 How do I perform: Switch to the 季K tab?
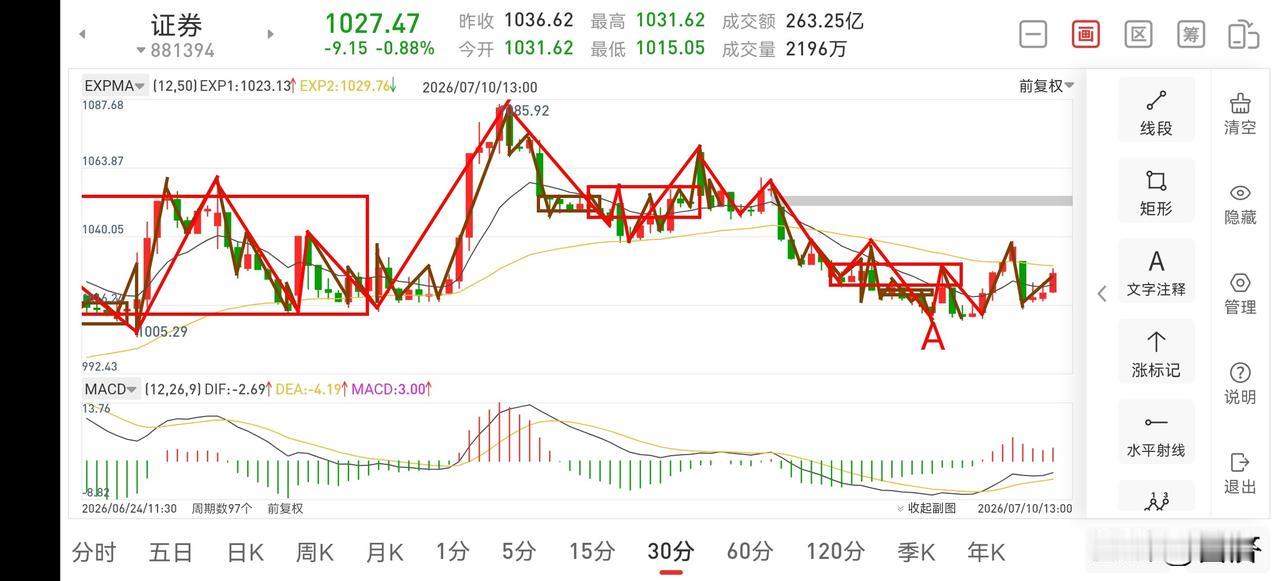[915, 551]
